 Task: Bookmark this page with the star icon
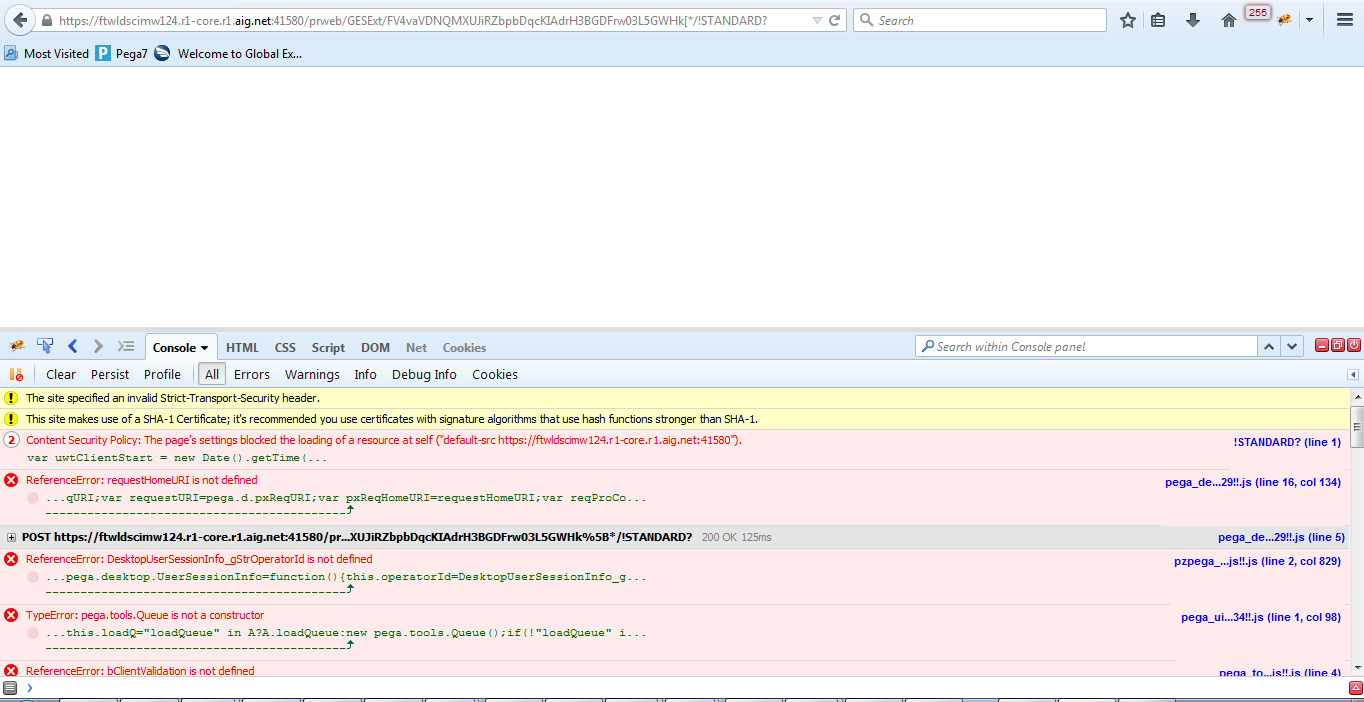(x=1128, y=20)
